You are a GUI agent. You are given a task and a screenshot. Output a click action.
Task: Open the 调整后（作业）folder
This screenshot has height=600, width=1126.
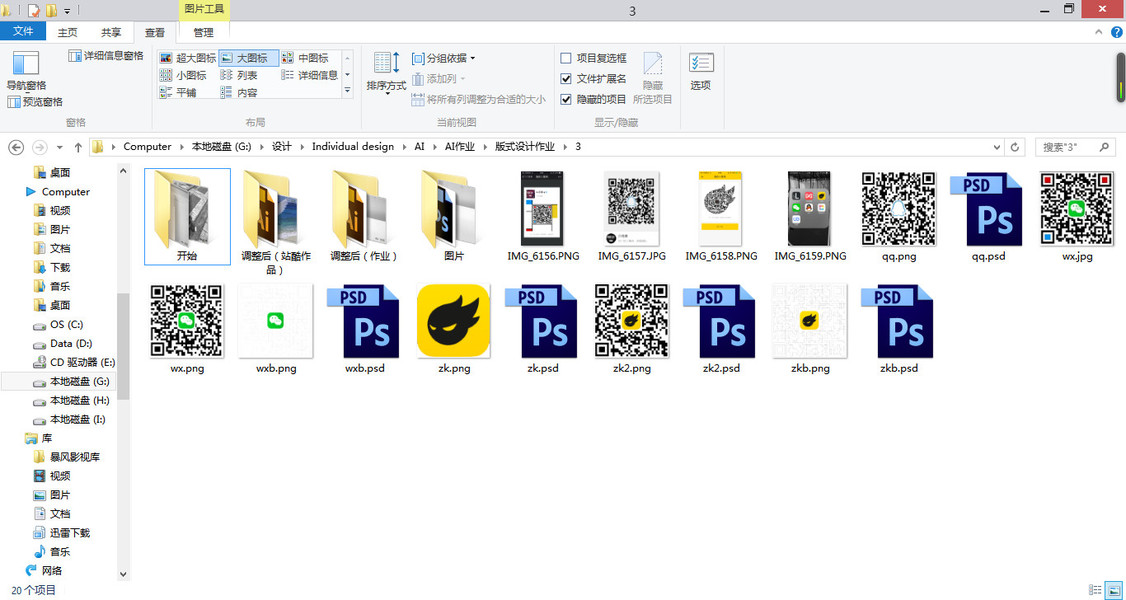[364, 217]
